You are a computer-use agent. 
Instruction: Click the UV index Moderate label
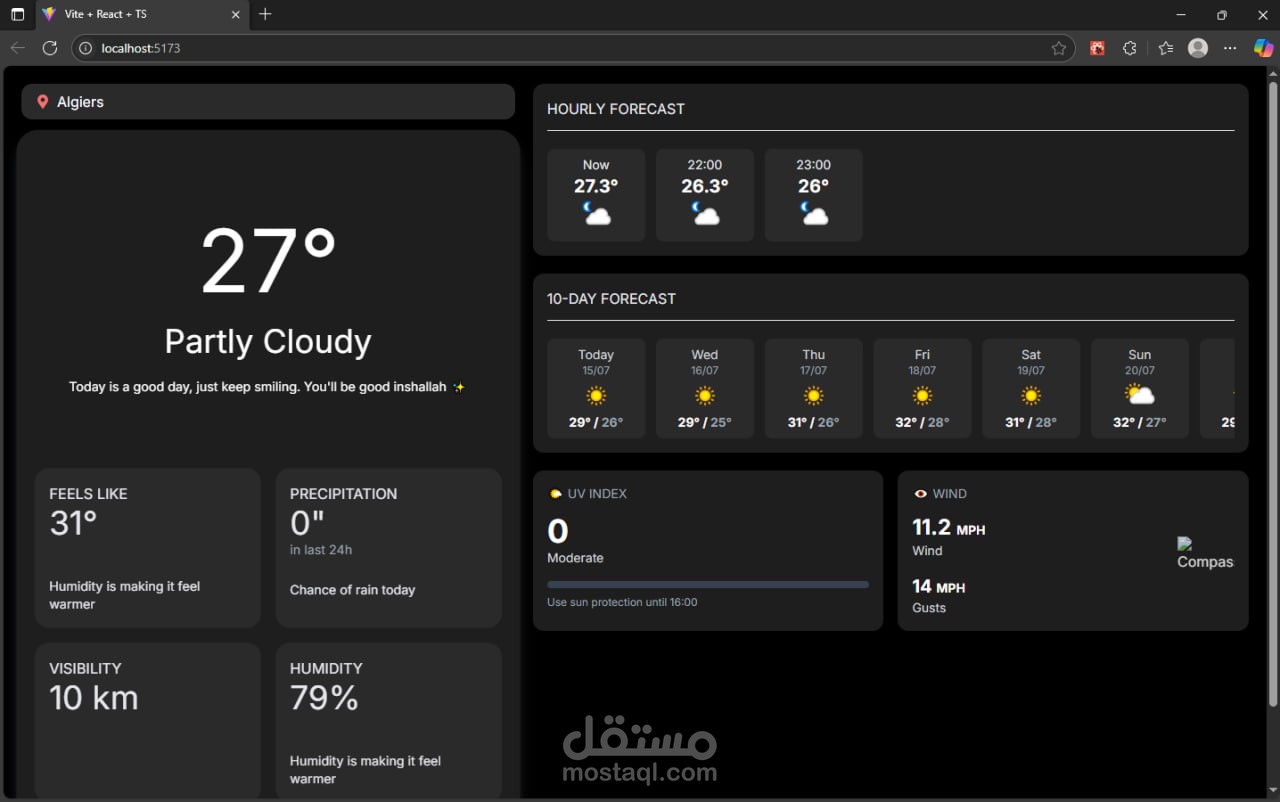[x=575, y=558]
